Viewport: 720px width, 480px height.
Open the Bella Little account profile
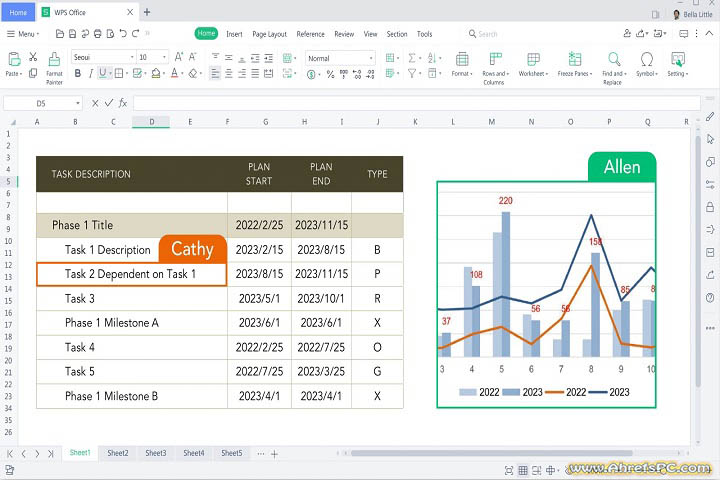692,14
